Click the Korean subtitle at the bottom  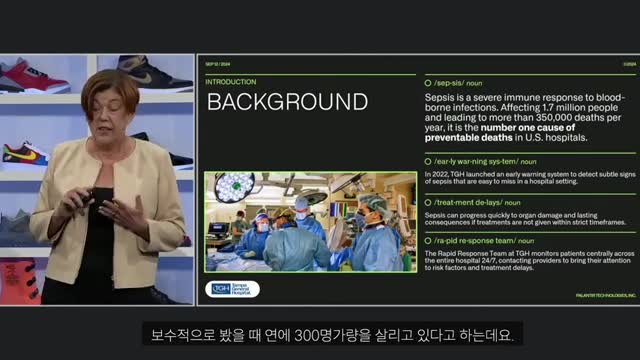(x=332, y=336)
